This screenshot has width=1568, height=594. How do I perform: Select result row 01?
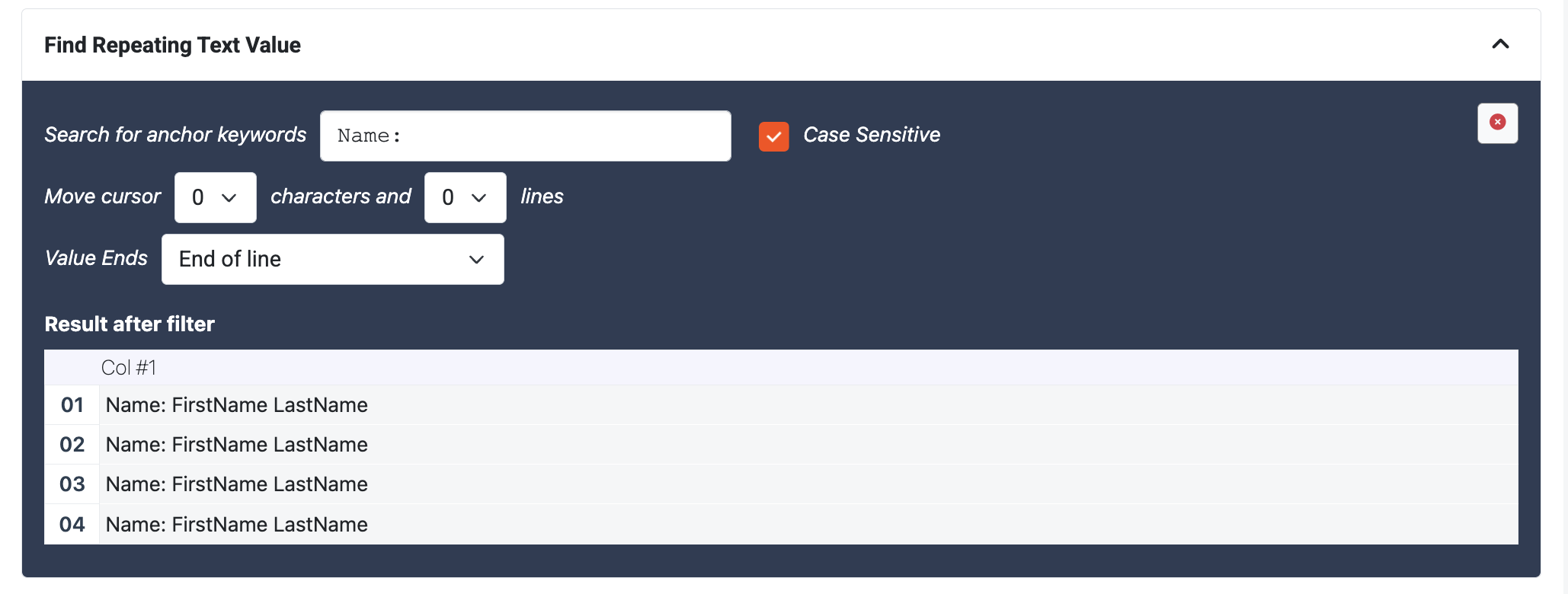(x=236, y=405)
